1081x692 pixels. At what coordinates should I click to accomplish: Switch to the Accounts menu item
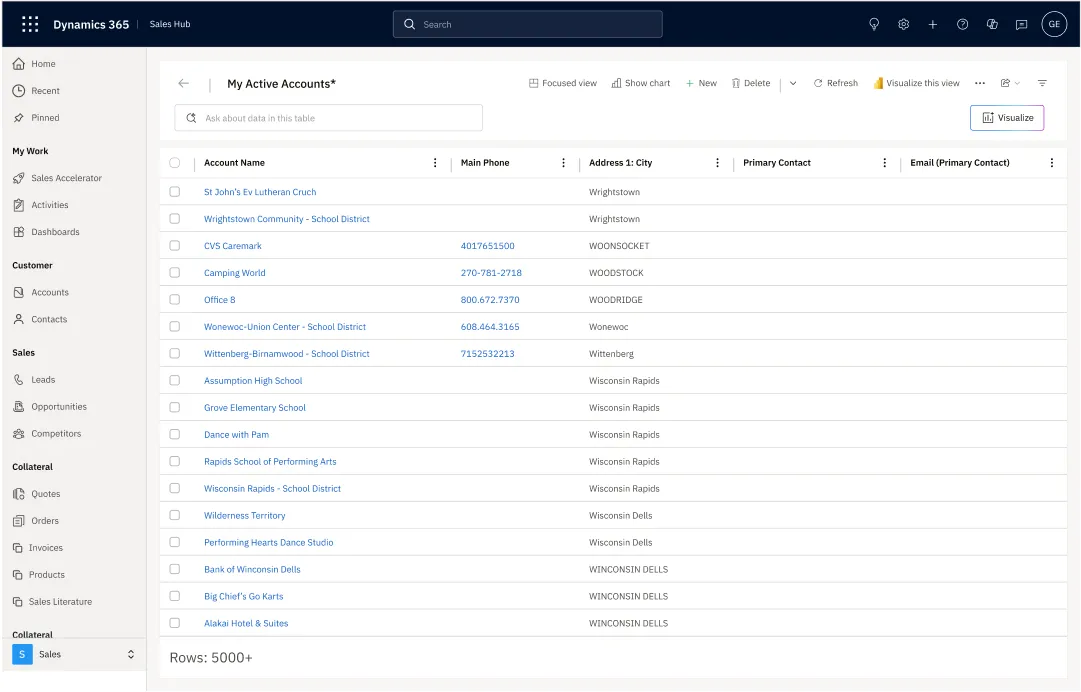pyautogui.click(x=51, y=292)
